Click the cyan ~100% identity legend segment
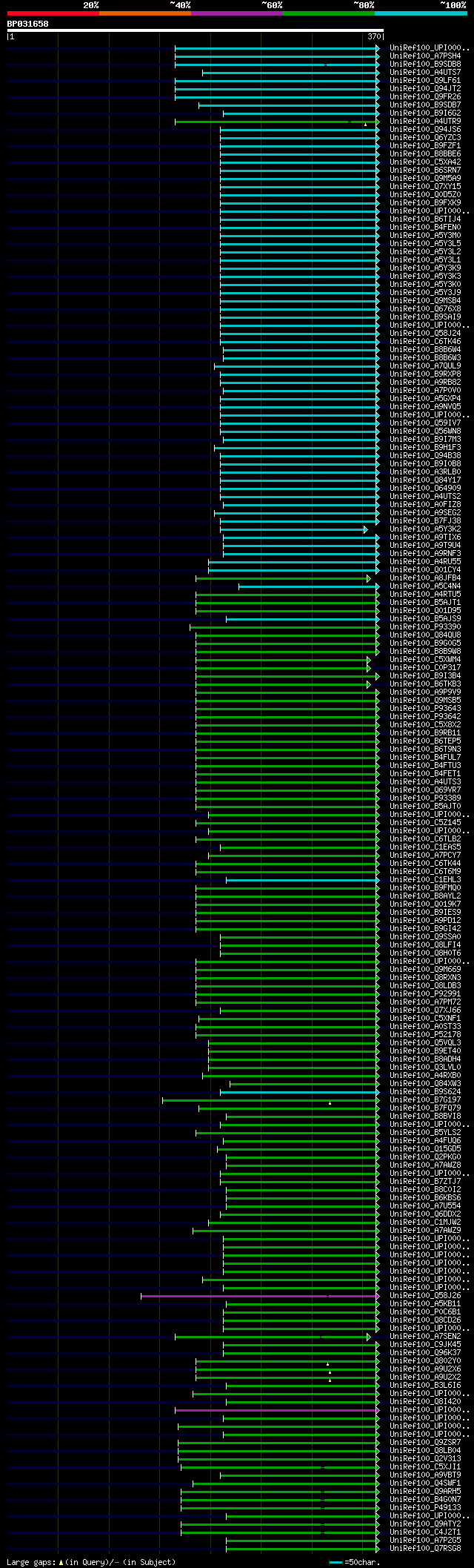 (421, 13)
